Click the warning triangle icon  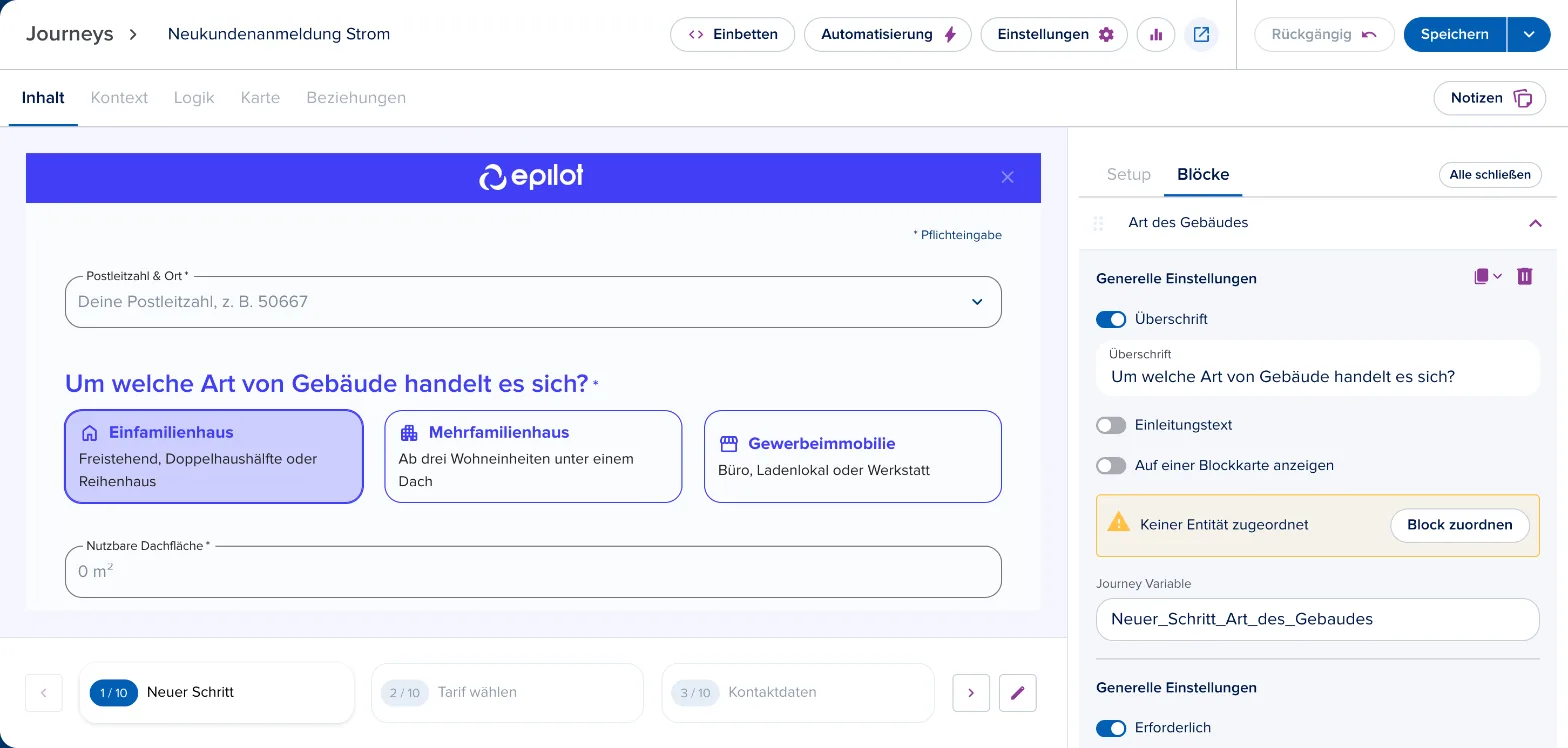(x=1118, y=523)
